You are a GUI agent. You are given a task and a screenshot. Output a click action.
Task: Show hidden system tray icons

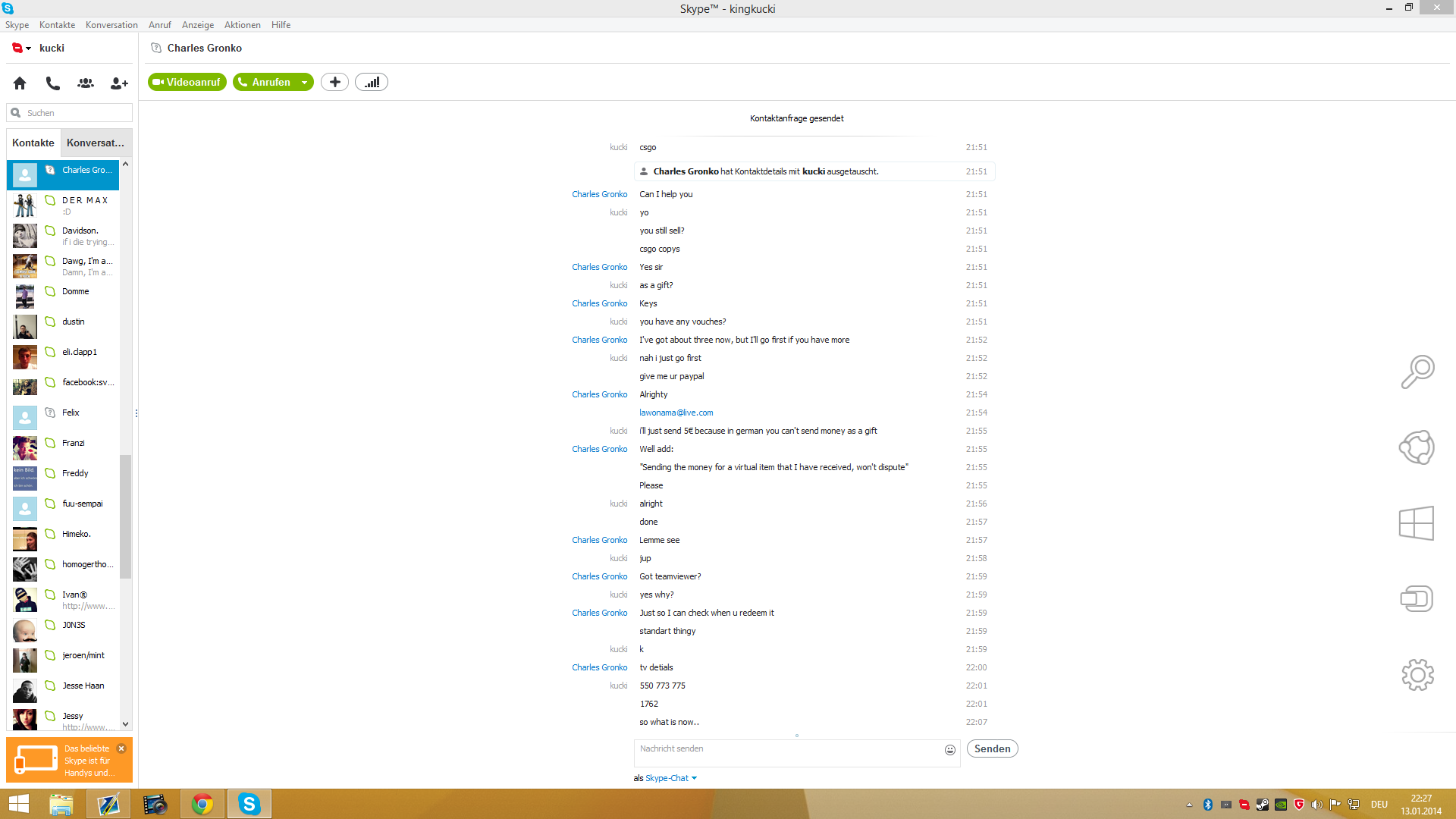pyautogui.click(x=1189, y=805)
